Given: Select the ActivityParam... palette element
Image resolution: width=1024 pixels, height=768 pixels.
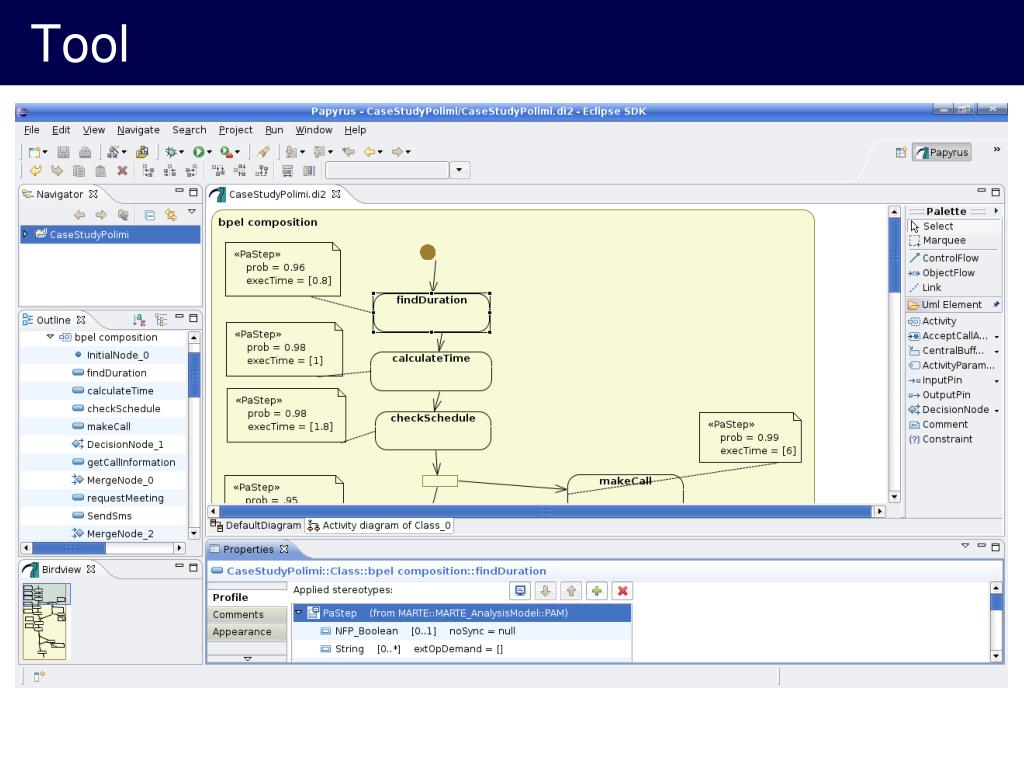Looking at the screenshot, I should tap(952, 366).
